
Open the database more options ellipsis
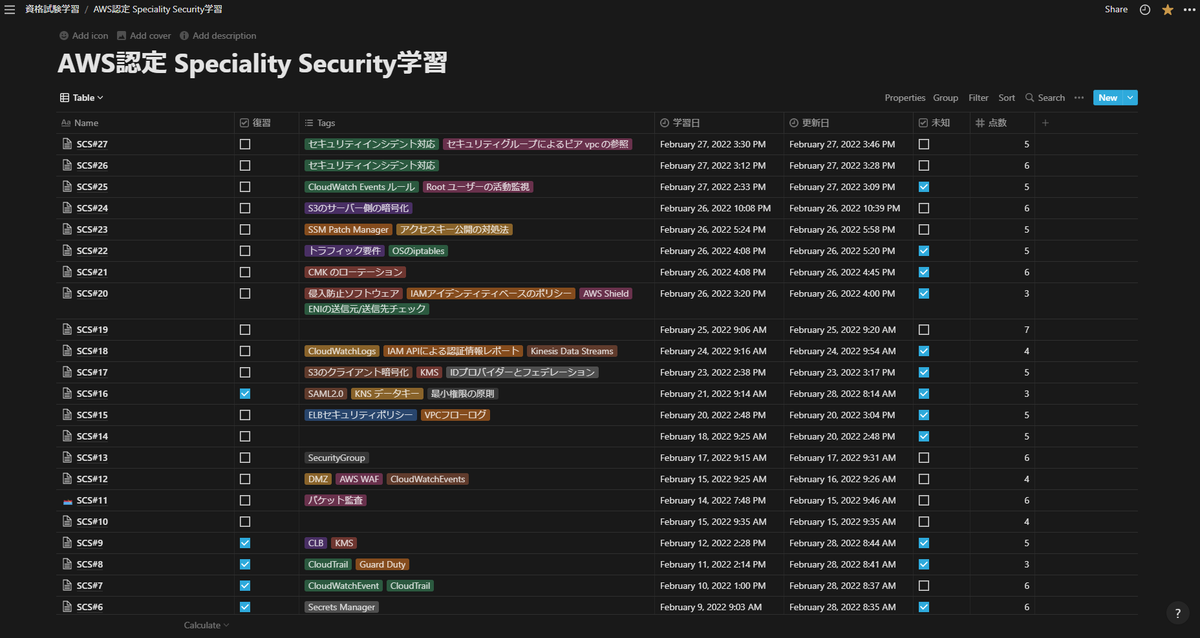1079,98
